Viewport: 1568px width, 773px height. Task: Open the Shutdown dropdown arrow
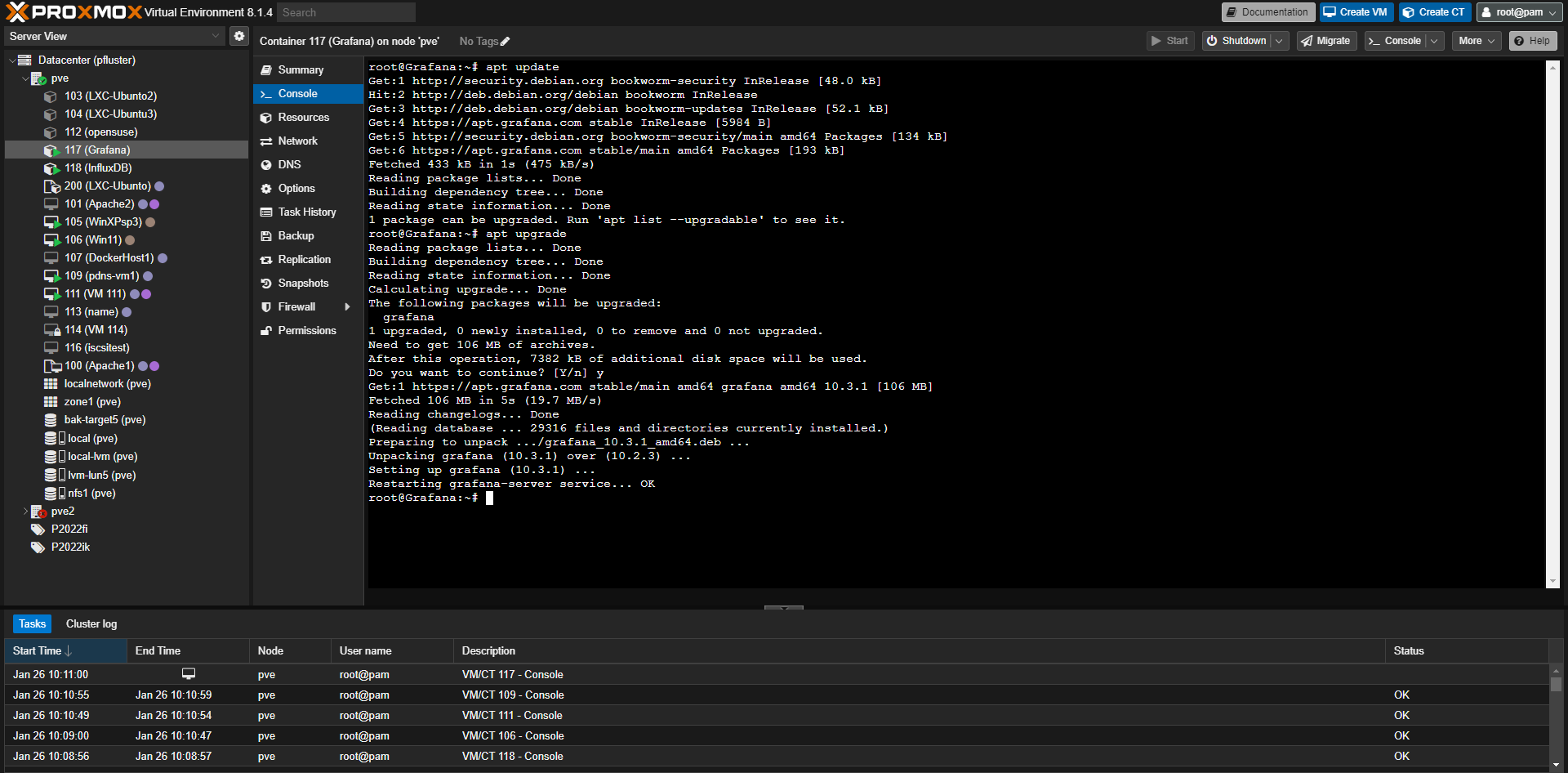tap(1279, 41)
